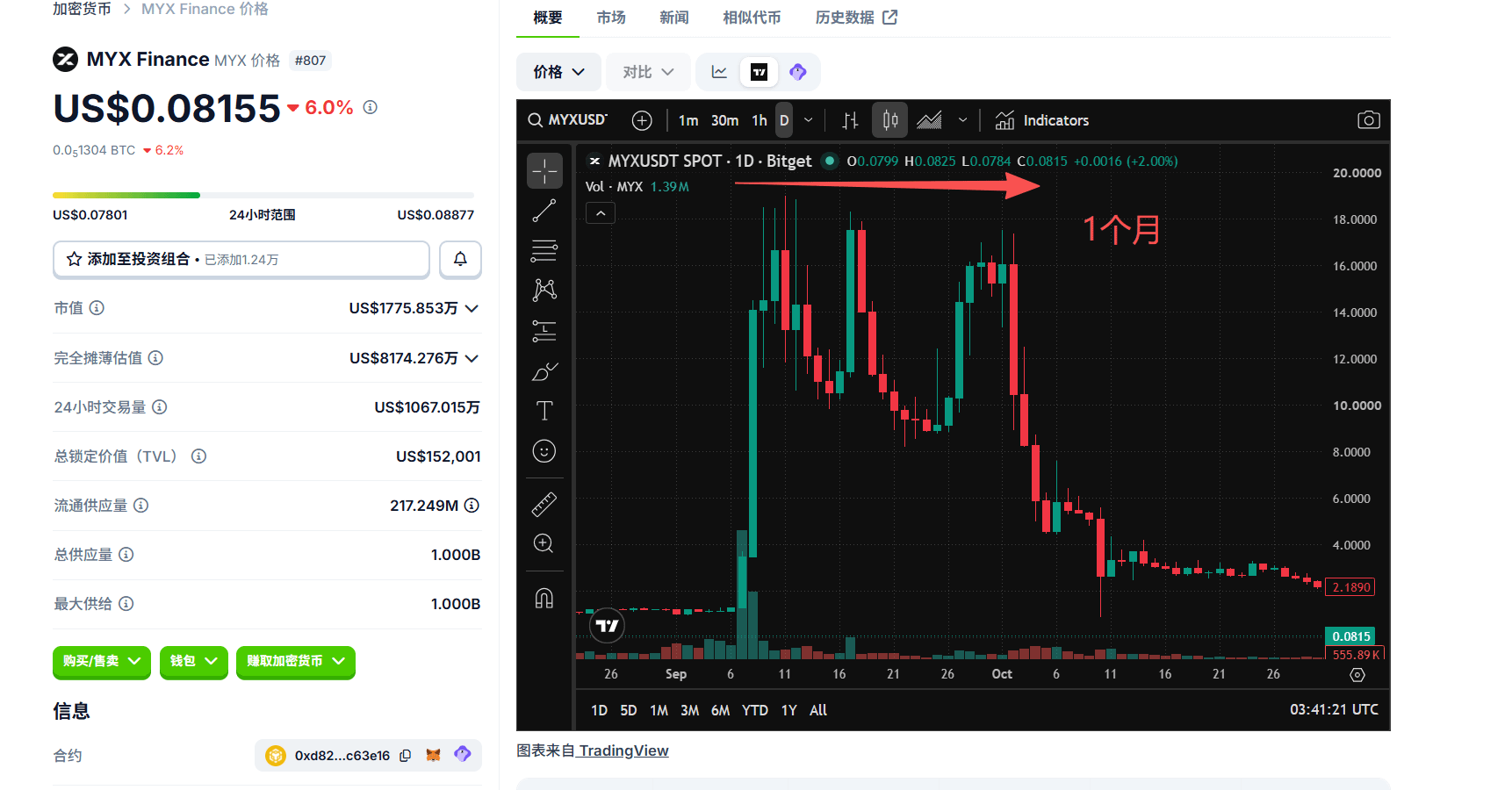Expand the 完全摊薄估值 value chevron

(472, 358)
